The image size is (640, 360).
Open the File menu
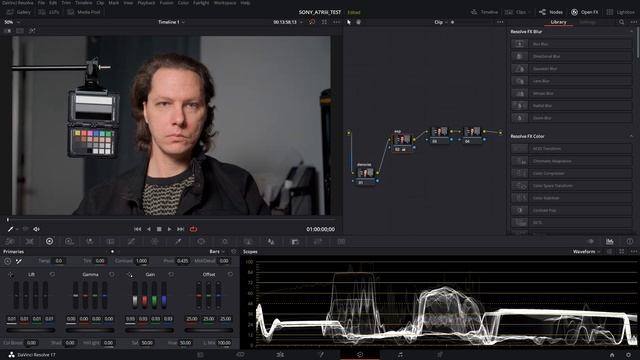point(41,3)
